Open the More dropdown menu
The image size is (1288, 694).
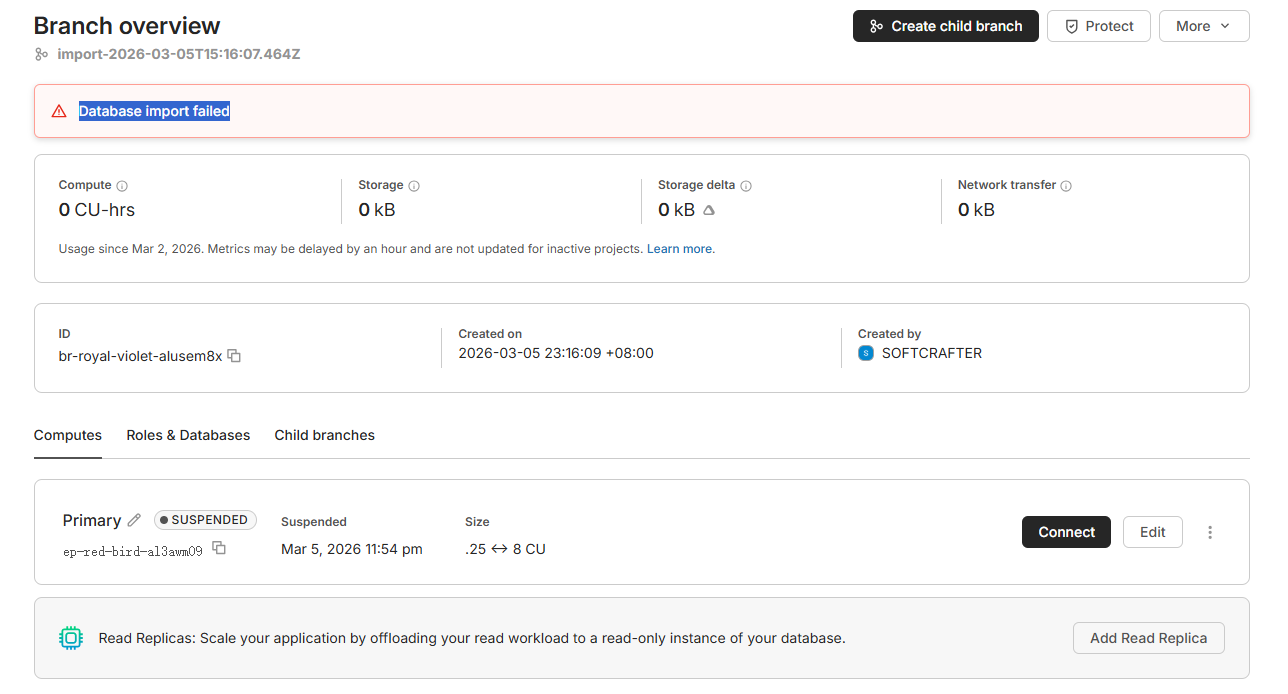click(x=1203, y=26)
